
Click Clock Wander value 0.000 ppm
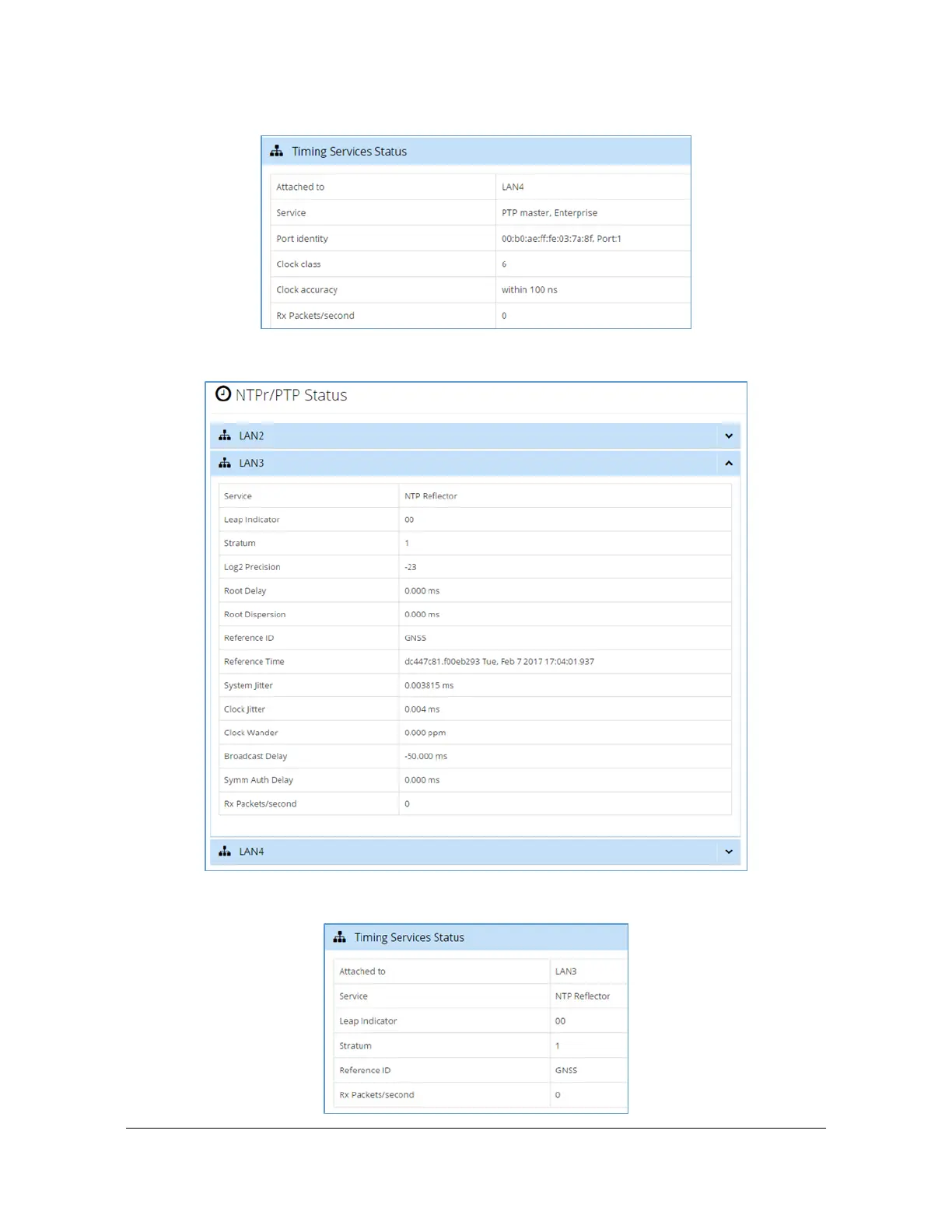425,733
